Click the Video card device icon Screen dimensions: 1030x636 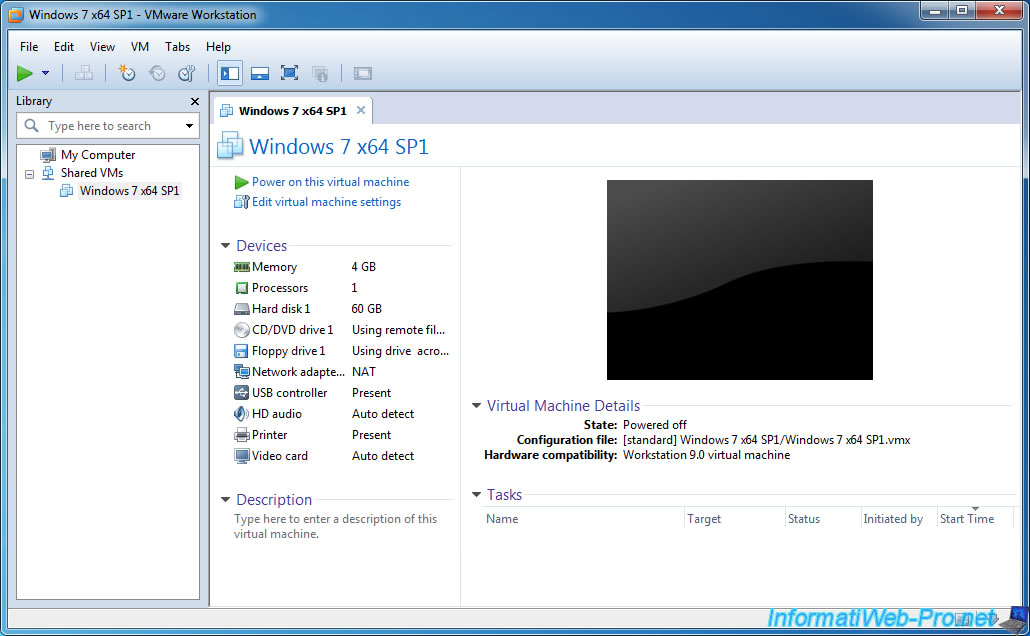tap(242, 456)
